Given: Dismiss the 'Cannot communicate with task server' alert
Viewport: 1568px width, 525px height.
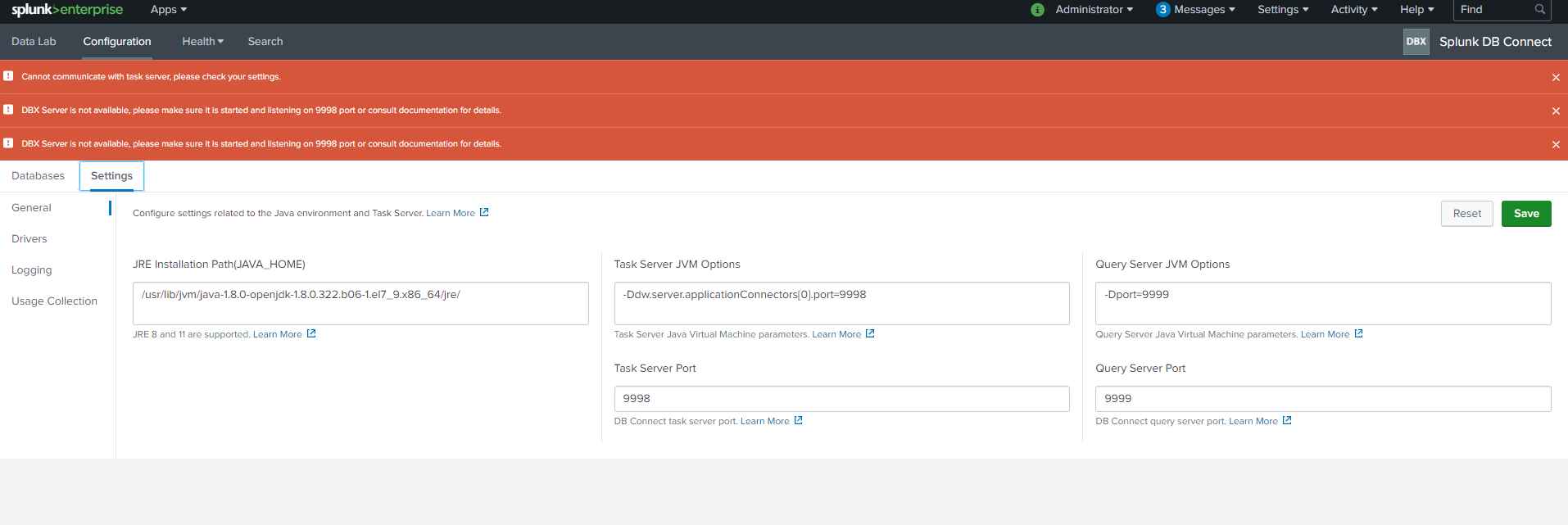Looking at the screenshot, I should coord(1556,77).
